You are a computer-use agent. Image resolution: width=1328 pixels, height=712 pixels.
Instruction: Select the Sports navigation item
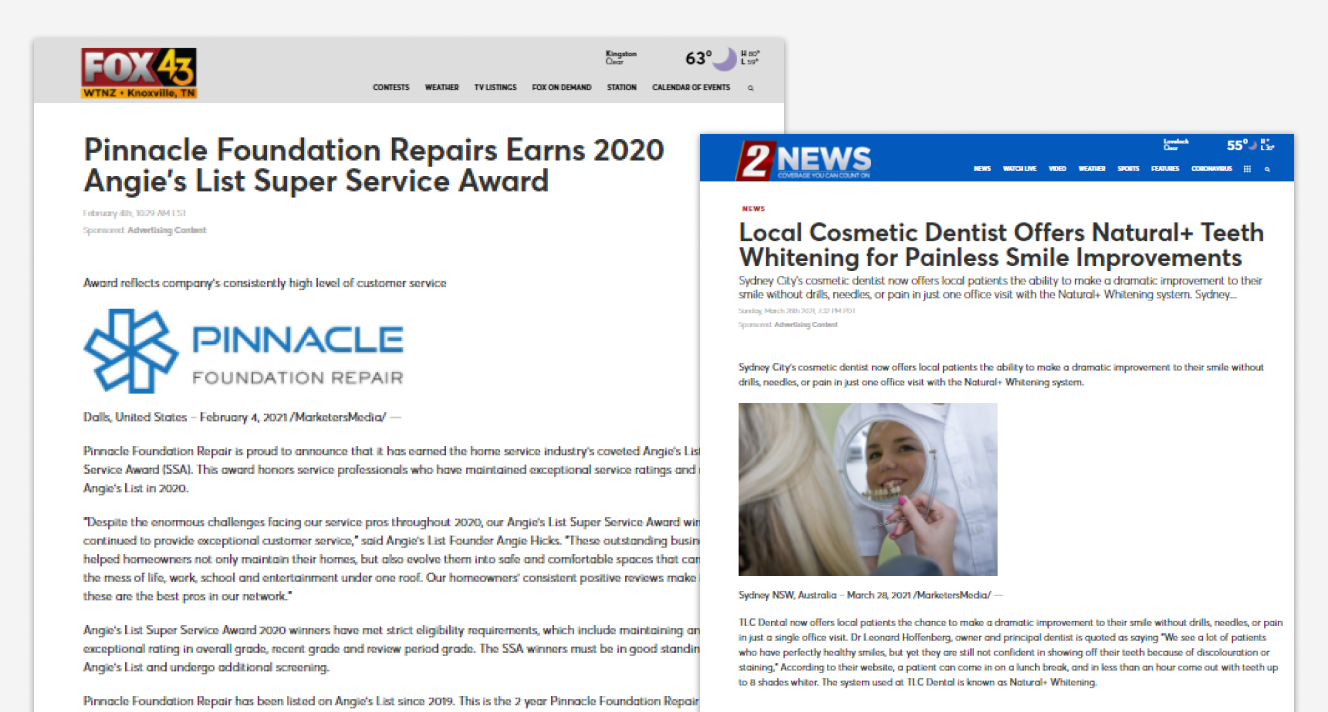coord(1128,169)
